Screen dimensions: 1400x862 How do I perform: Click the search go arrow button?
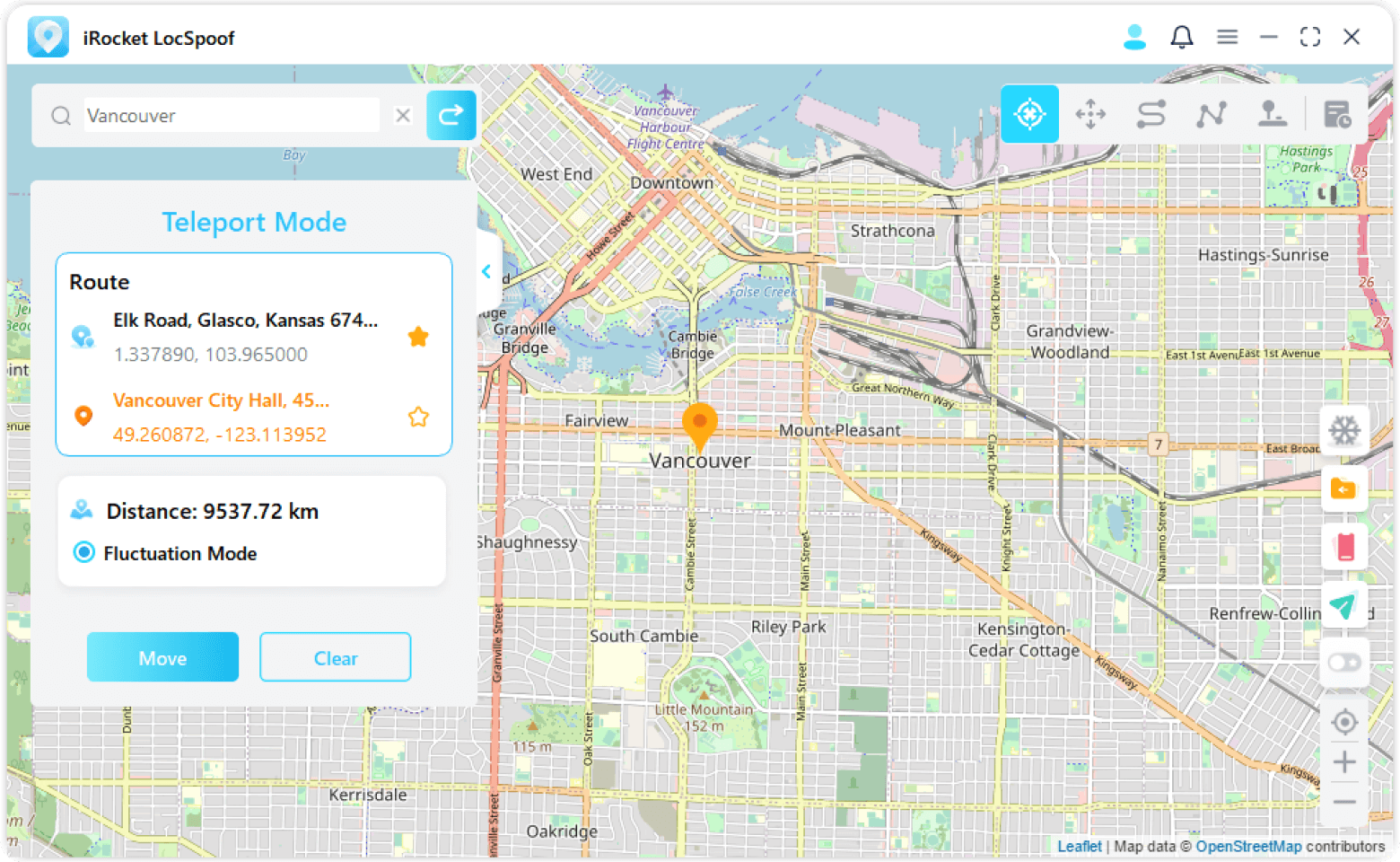[x=451, y=115]
